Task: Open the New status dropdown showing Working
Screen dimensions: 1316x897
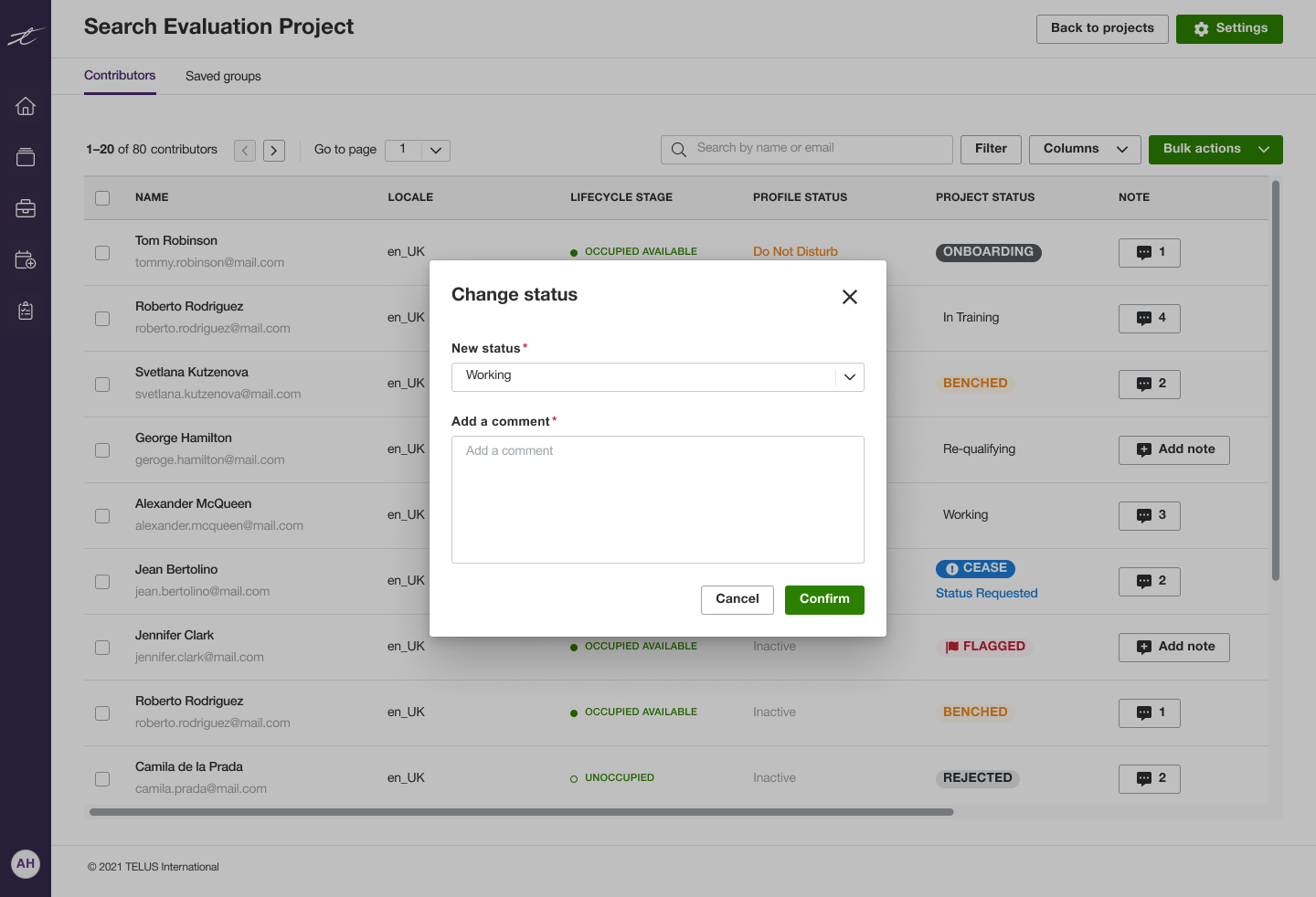Action: [x=657, y=376]
